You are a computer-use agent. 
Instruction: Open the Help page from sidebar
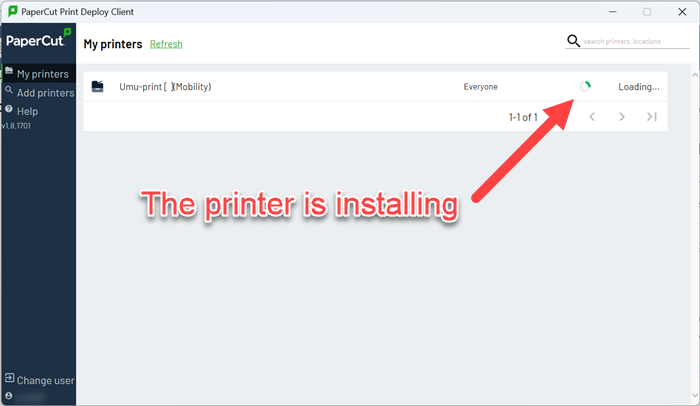click(x=27, y=111)
